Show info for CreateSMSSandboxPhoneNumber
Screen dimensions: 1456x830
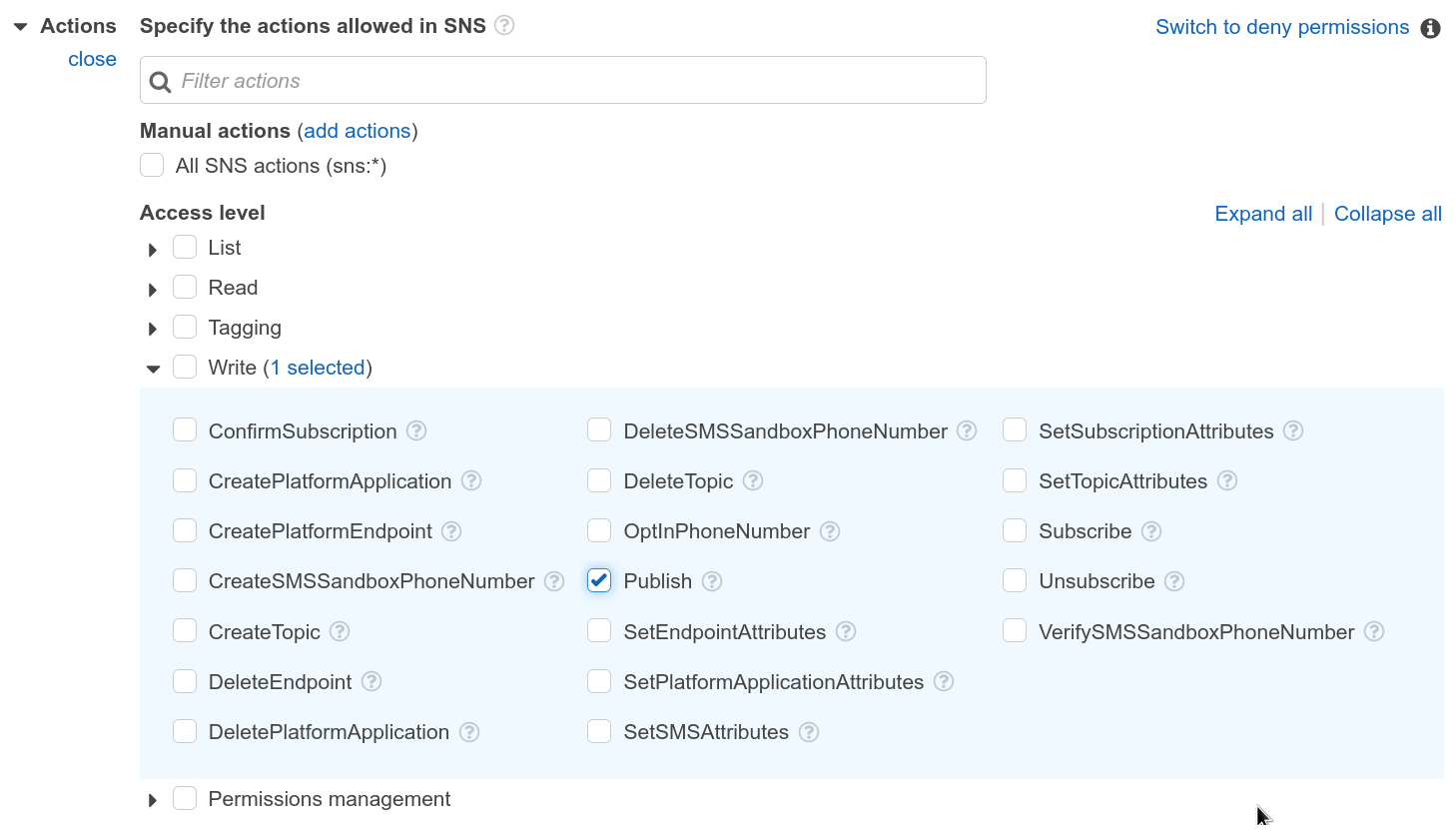pyautogui.click(x=554, y=581)
